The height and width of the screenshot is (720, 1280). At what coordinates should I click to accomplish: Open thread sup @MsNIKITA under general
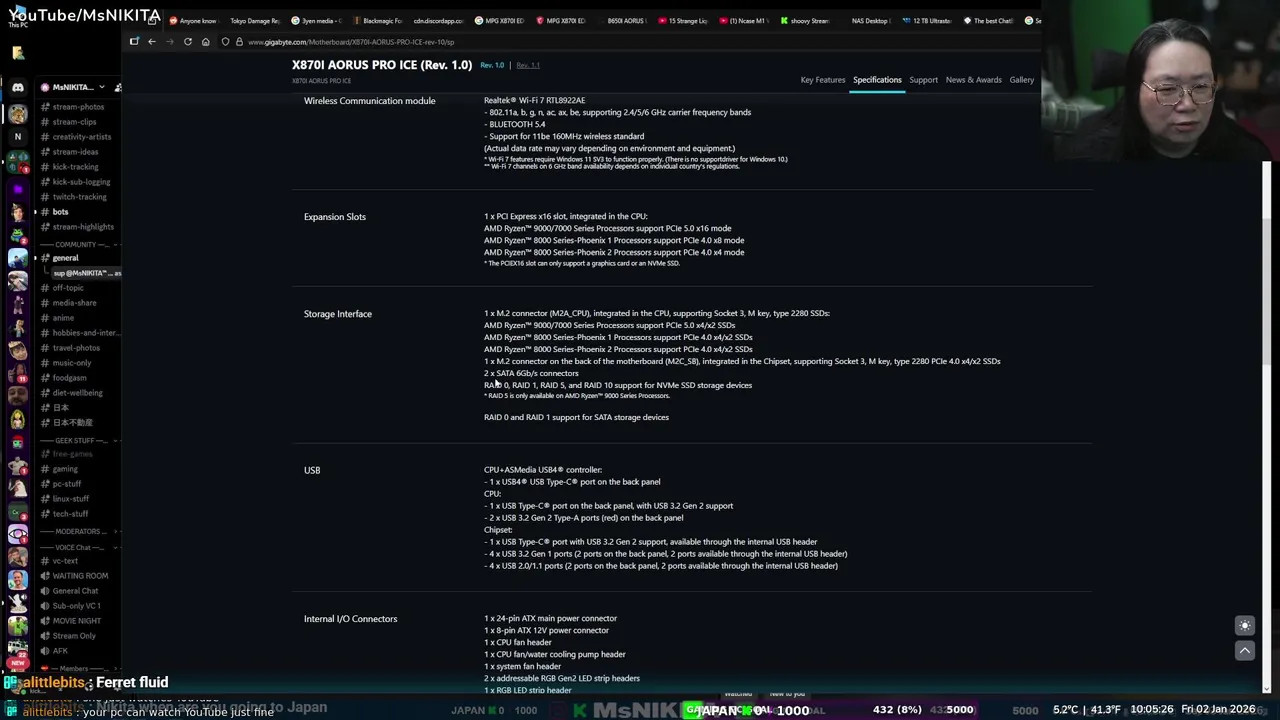(x=86, y=272)
